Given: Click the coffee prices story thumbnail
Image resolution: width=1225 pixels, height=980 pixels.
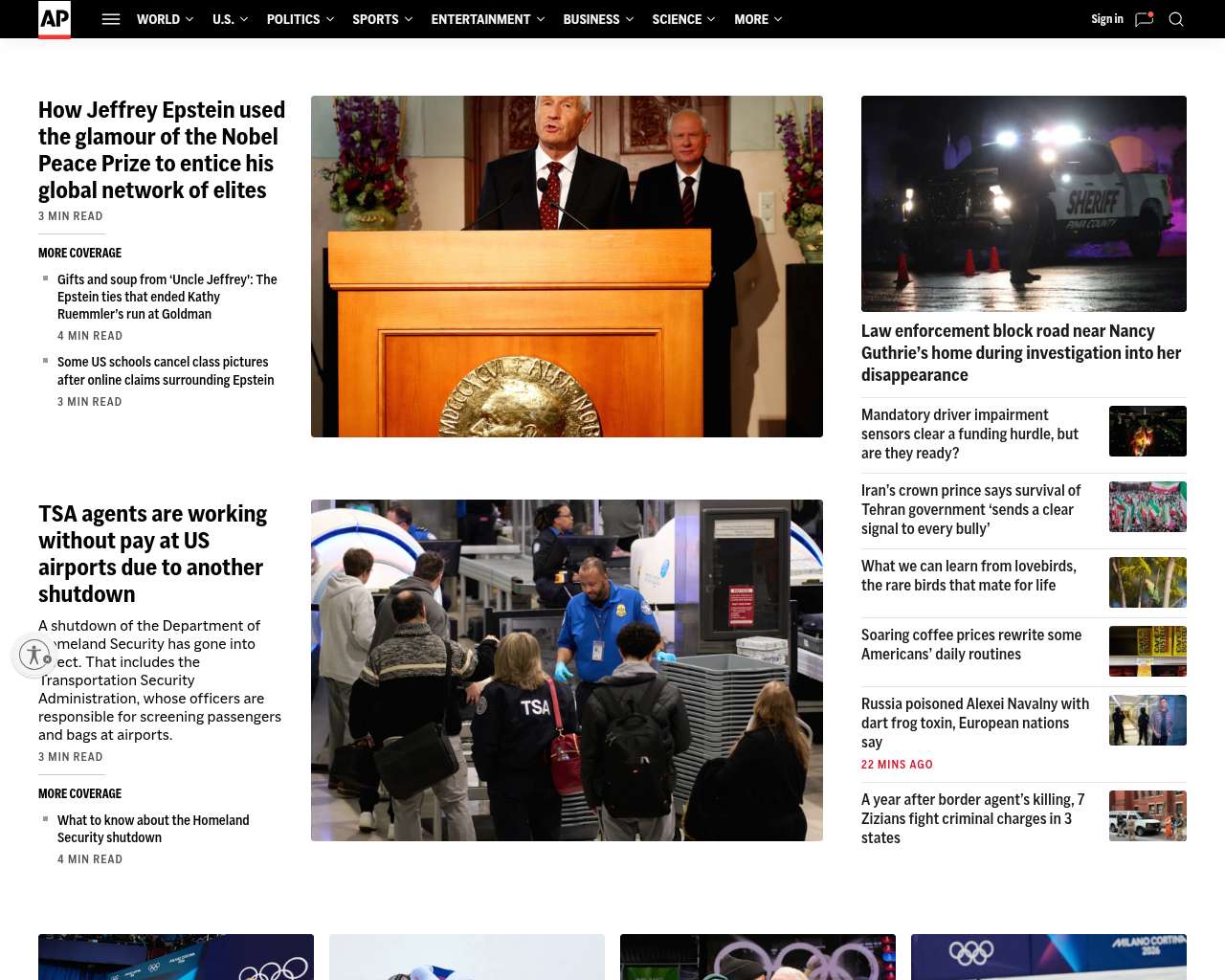Looking at the screenshot, I should [1147, 651].
